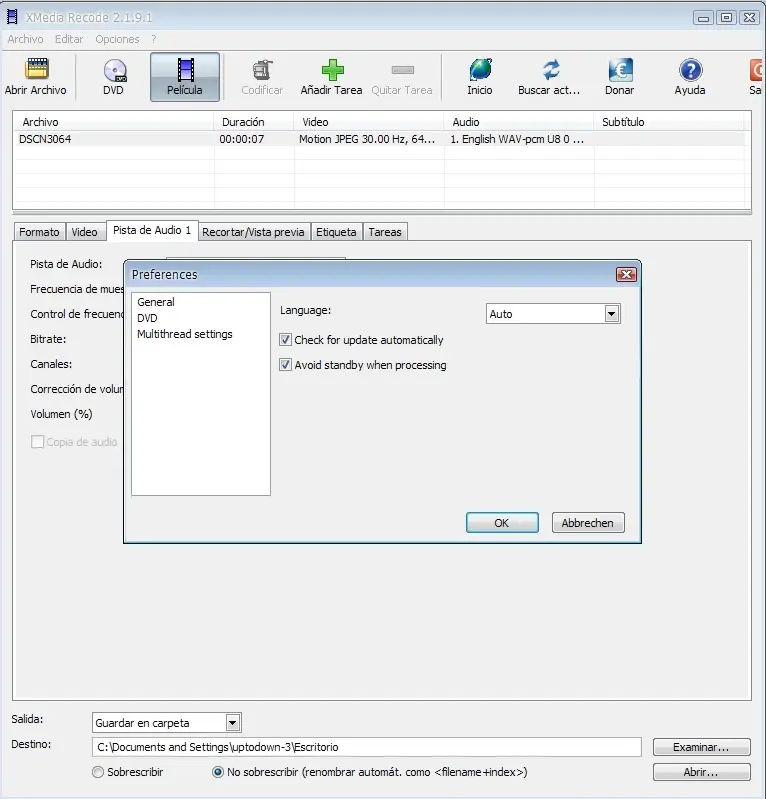The width and height of the screenshot is (766, 799).
Task: Click the Buscar act... update arrows icon
Action: click(549, 76)
